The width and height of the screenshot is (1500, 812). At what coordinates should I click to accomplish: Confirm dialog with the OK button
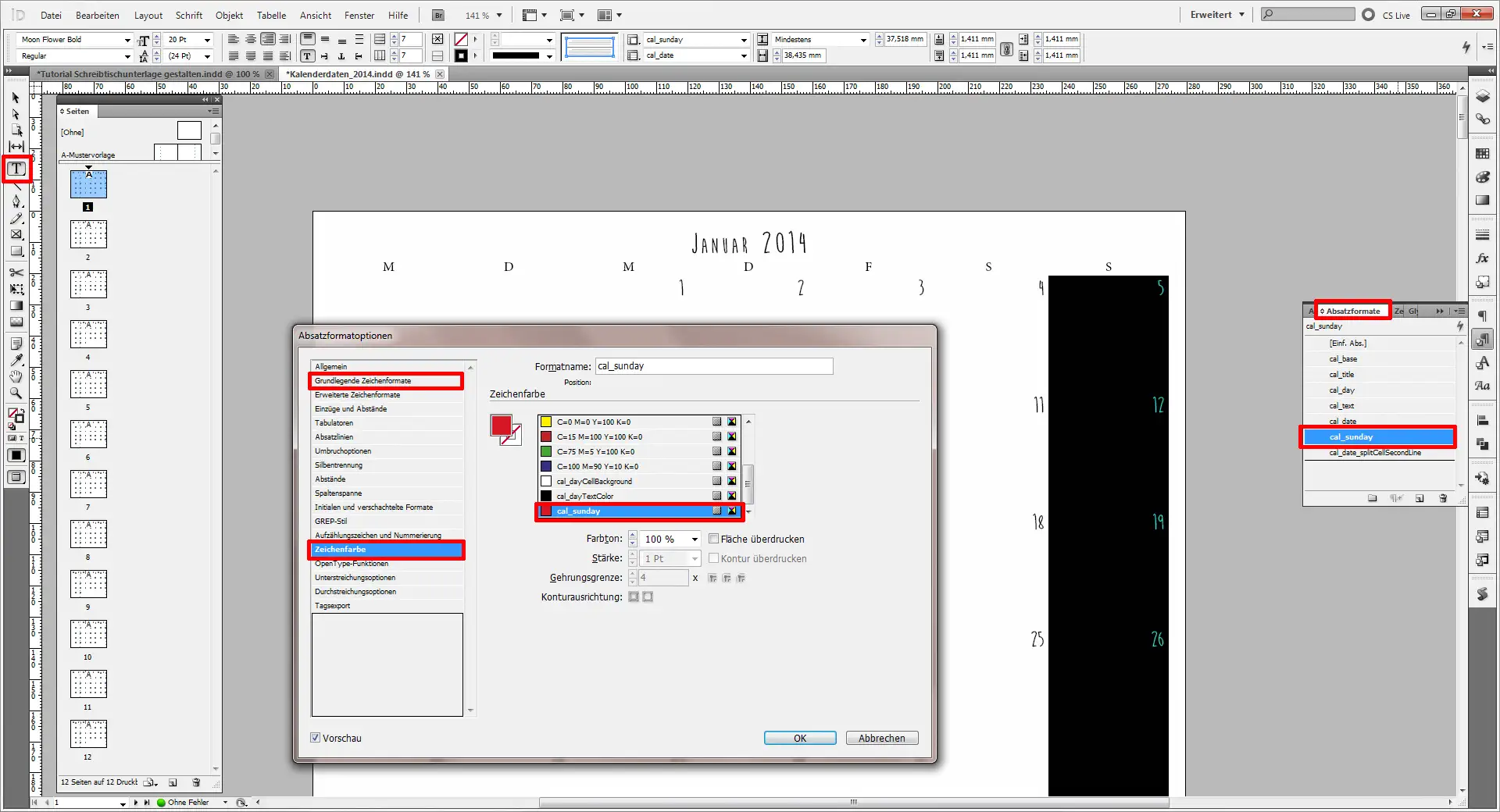pyautogui.click(x=798, y=738)
